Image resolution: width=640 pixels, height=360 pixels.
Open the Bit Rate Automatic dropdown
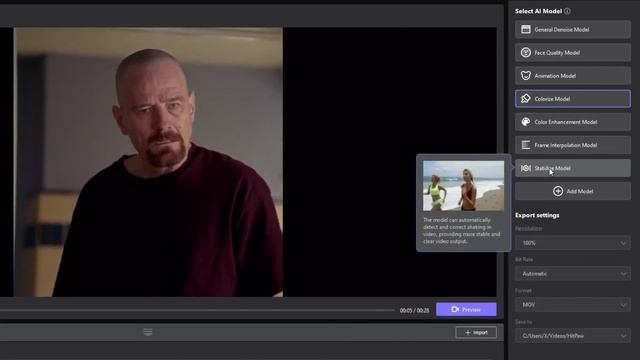click(x=573, y=274)
